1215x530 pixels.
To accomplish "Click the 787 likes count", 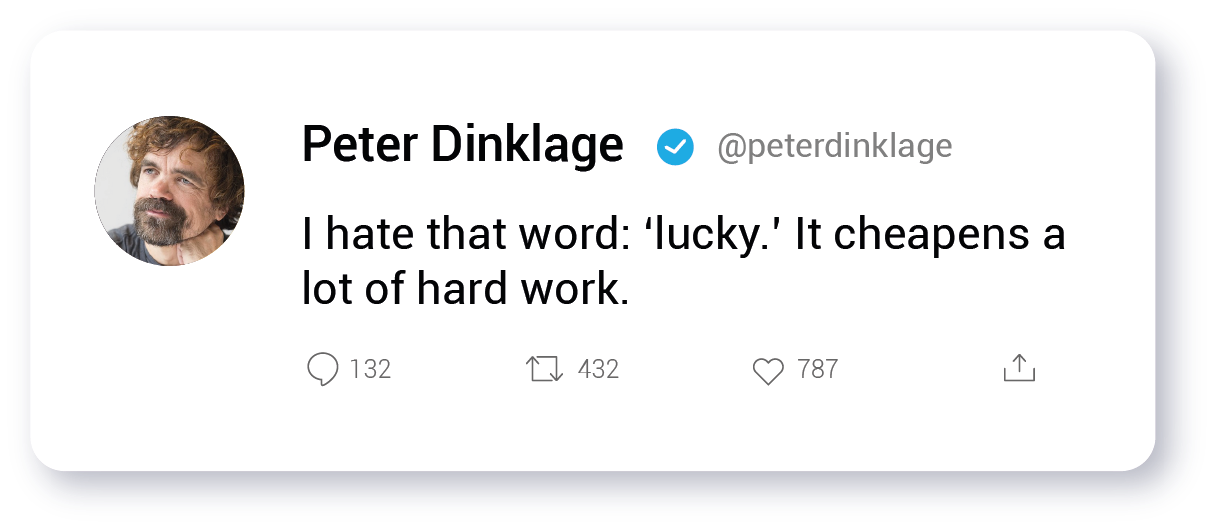I will point(817,370).
